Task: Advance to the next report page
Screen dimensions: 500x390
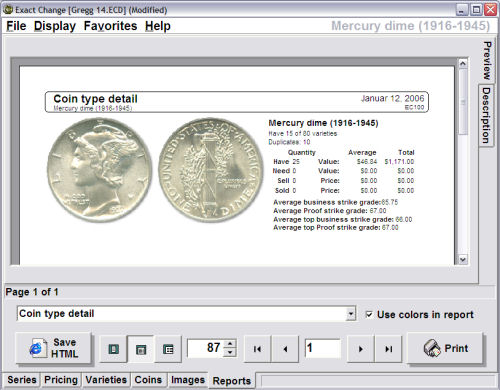Action: (361, 349)
